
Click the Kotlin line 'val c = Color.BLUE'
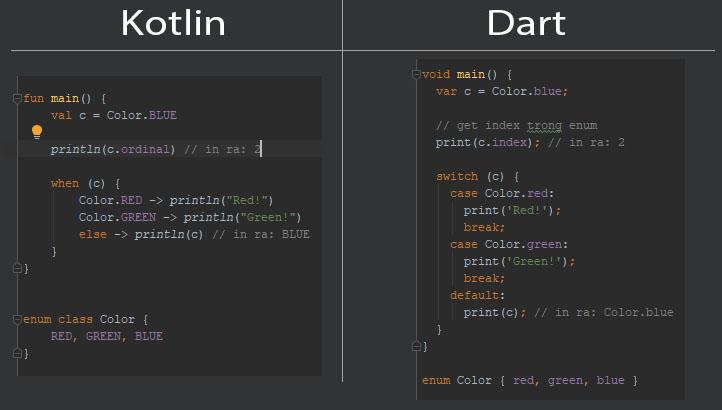114,115
